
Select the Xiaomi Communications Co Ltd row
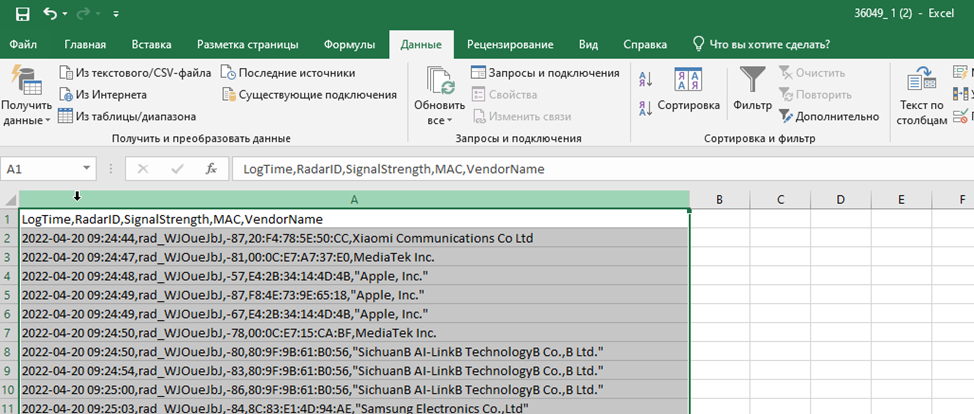tap(354, 238)
